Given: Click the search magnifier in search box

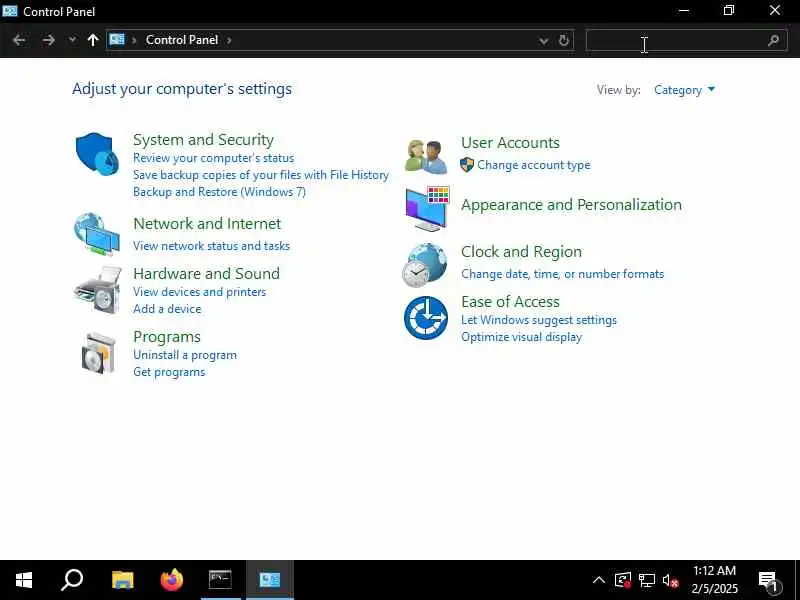Looking at the screenshot, I should point(773,40).
